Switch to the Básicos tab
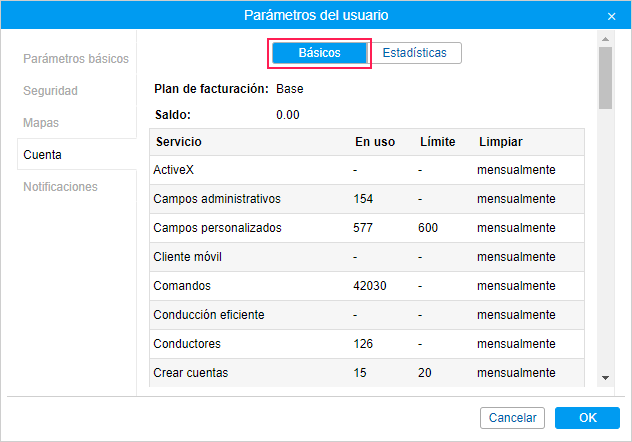 click(x=320, y=53)
